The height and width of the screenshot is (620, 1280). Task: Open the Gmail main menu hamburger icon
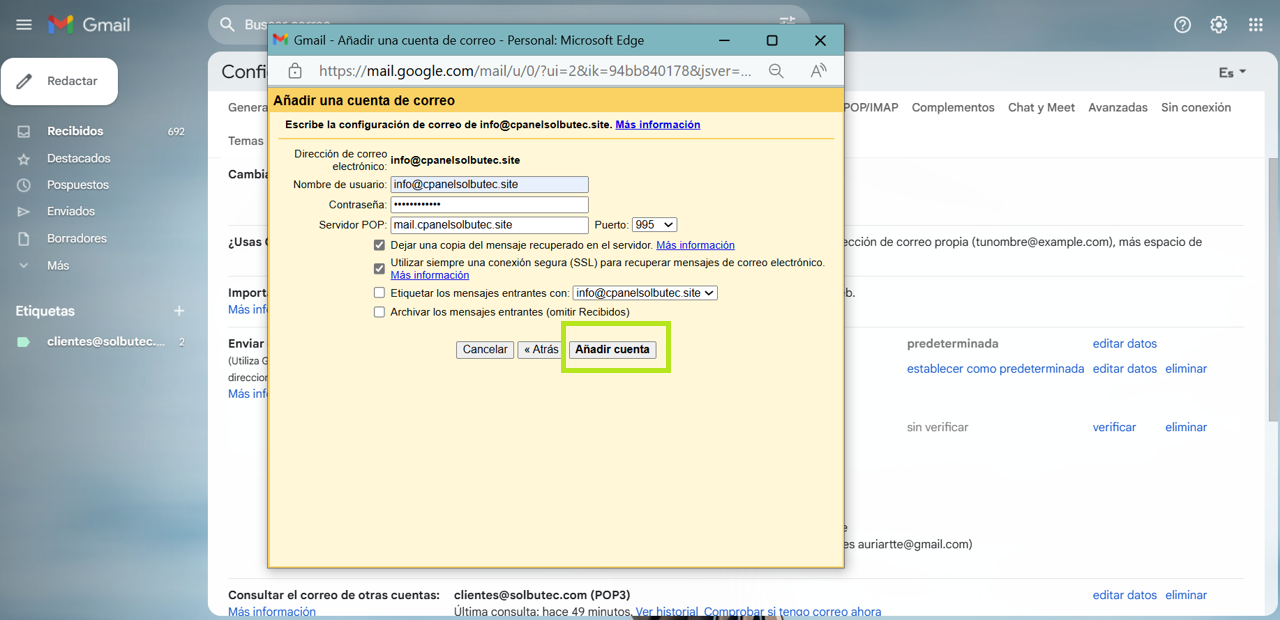coord(24,25)
